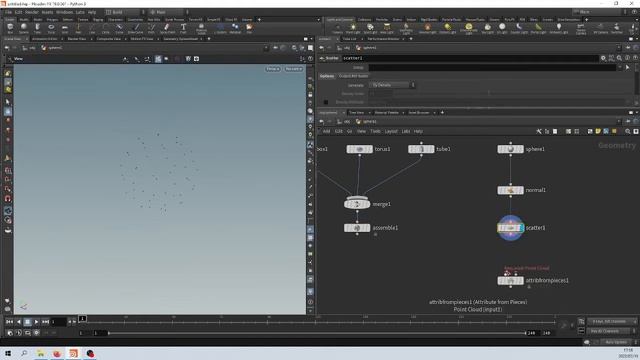The height and width of the screenshot is (360, 640).
Task: Select the Spray Paint shelf tool
Action: click(167, 28)
